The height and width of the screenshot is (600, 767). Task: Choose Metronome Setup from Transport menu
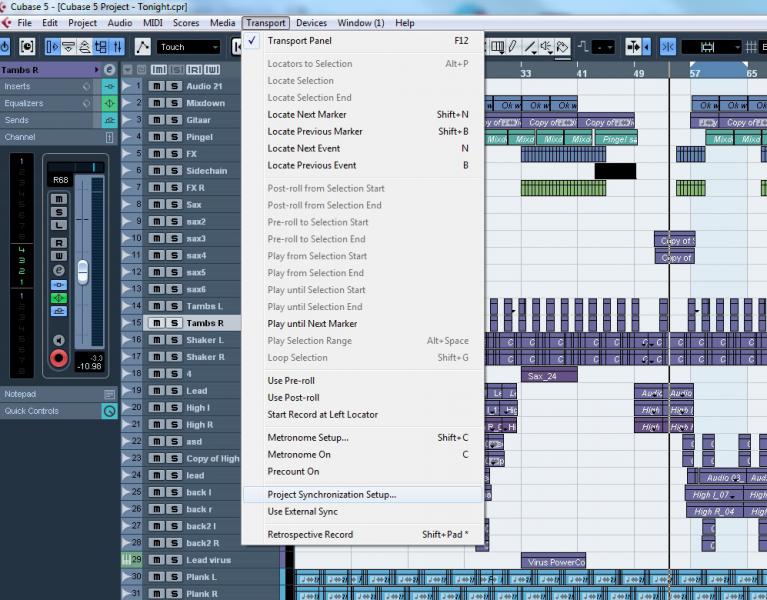(x=362, y=438)
